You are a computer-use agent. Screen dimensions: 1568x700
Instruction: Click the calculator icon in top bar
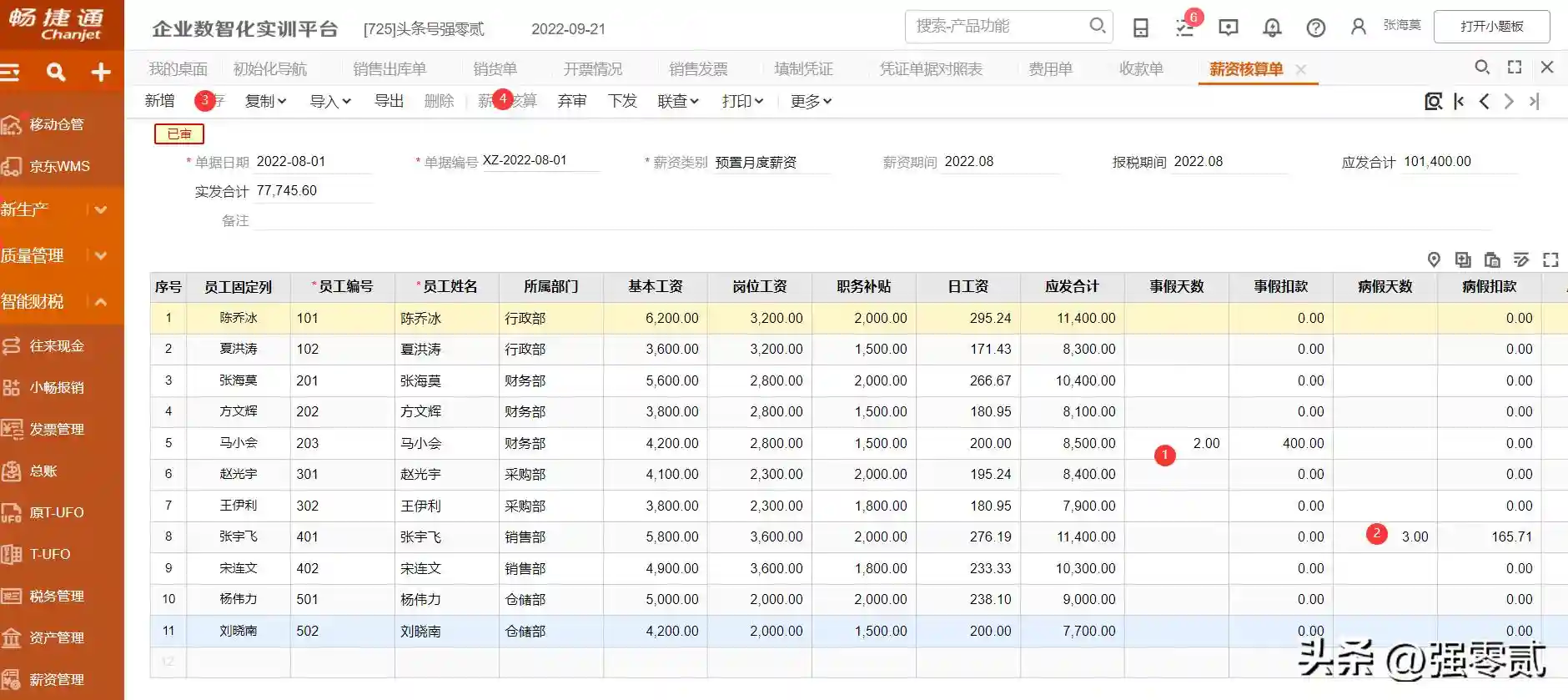point(1141,28)
